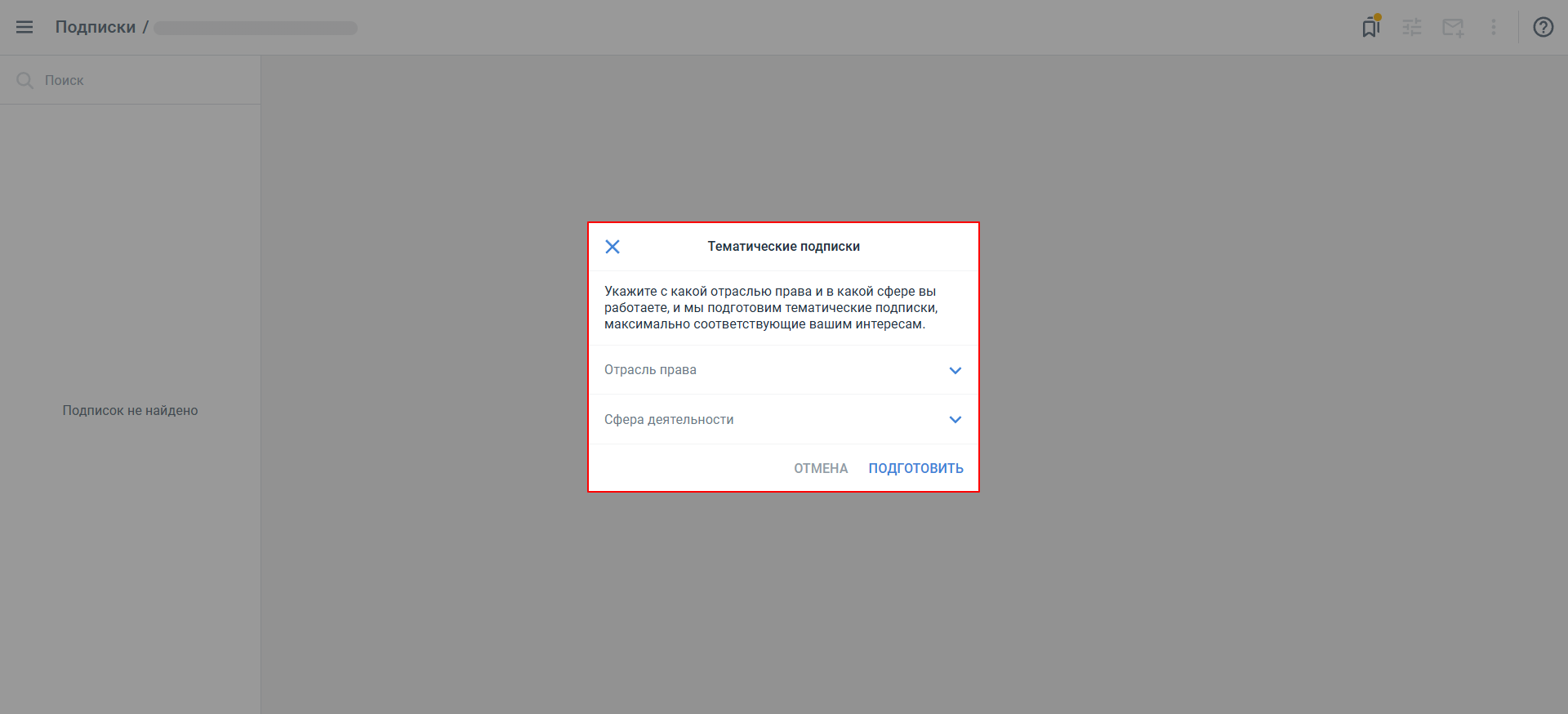Click the Подписок не найдено text
This screenshot has width=1568, height=714.
(131, 410)
